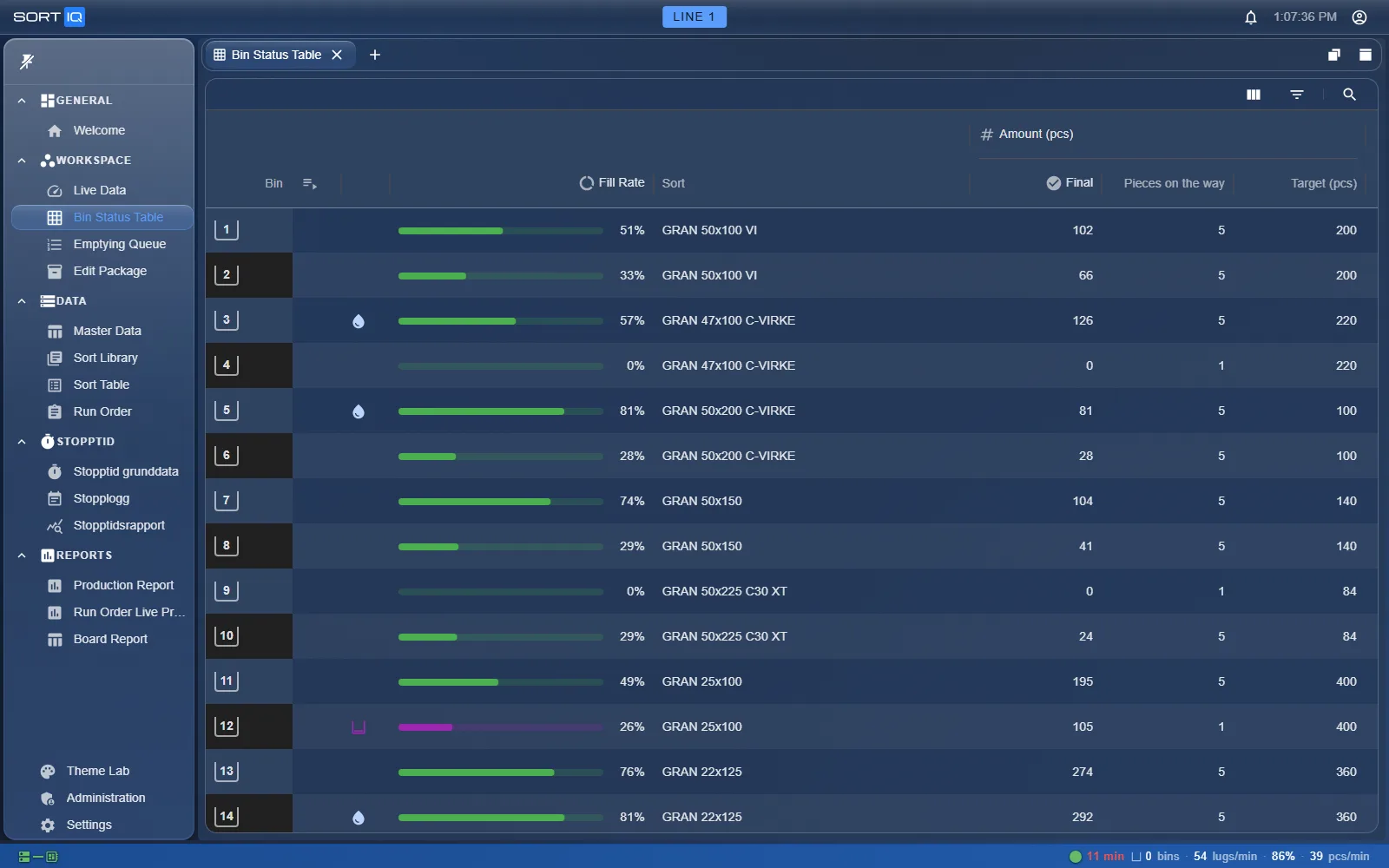
Task: Click the water drop icon on bin 3
Action: (x=359, y=321)
